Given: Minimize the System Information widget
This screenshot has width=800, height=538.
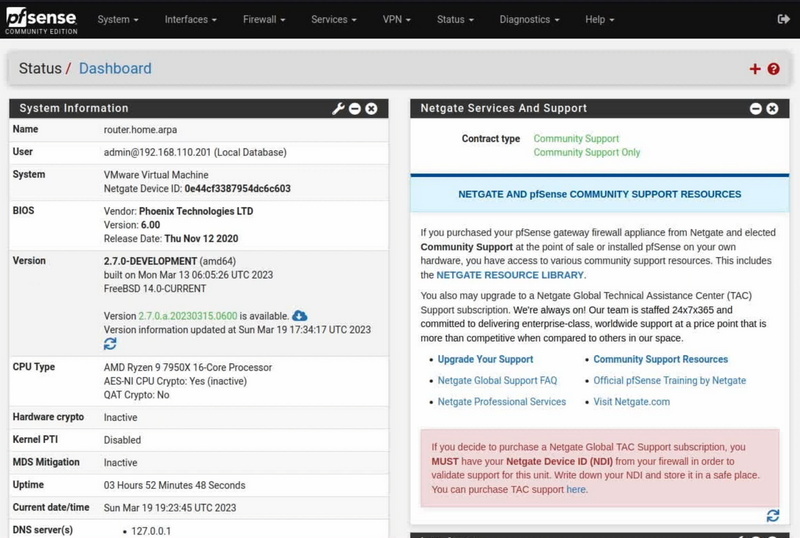Looking at the screenshot, I should (x=355, y=109).
